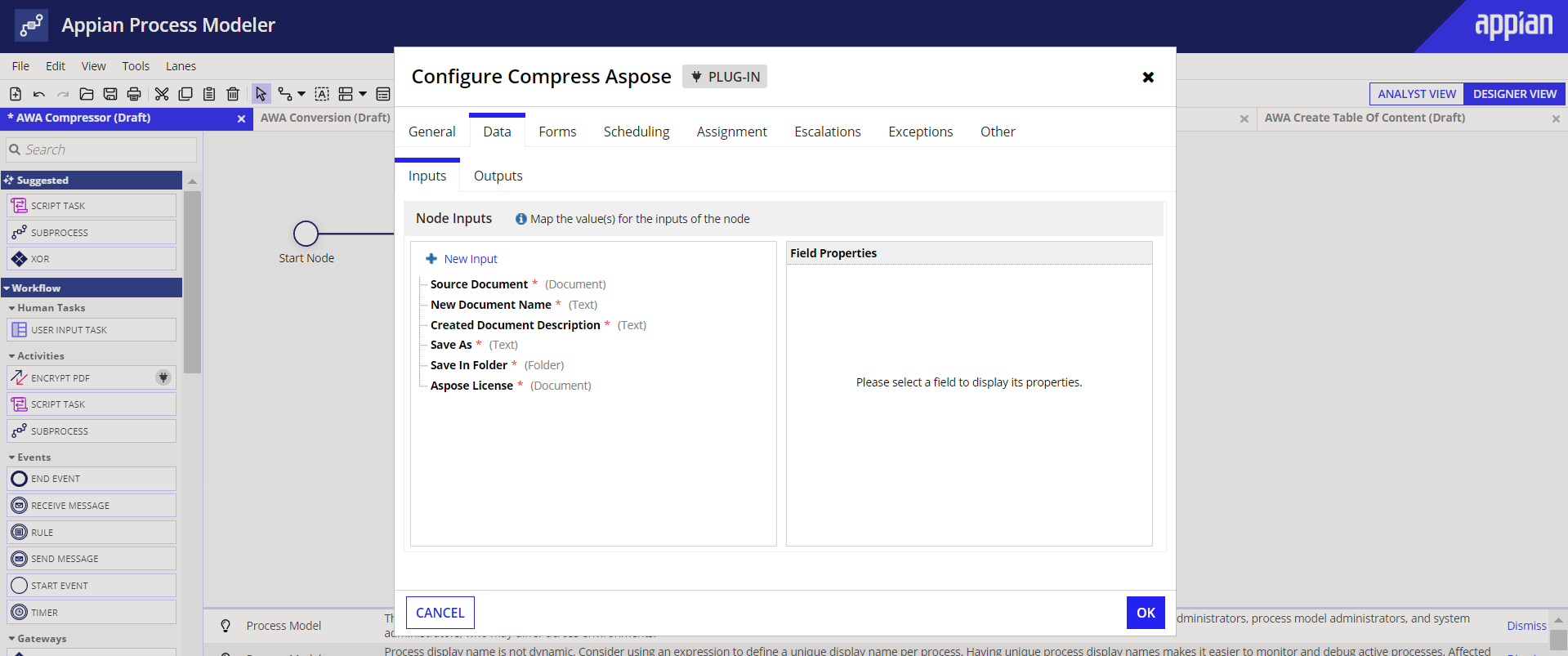Open the Outputs sub-tab
1568x656 pixels.
(498, 176)
